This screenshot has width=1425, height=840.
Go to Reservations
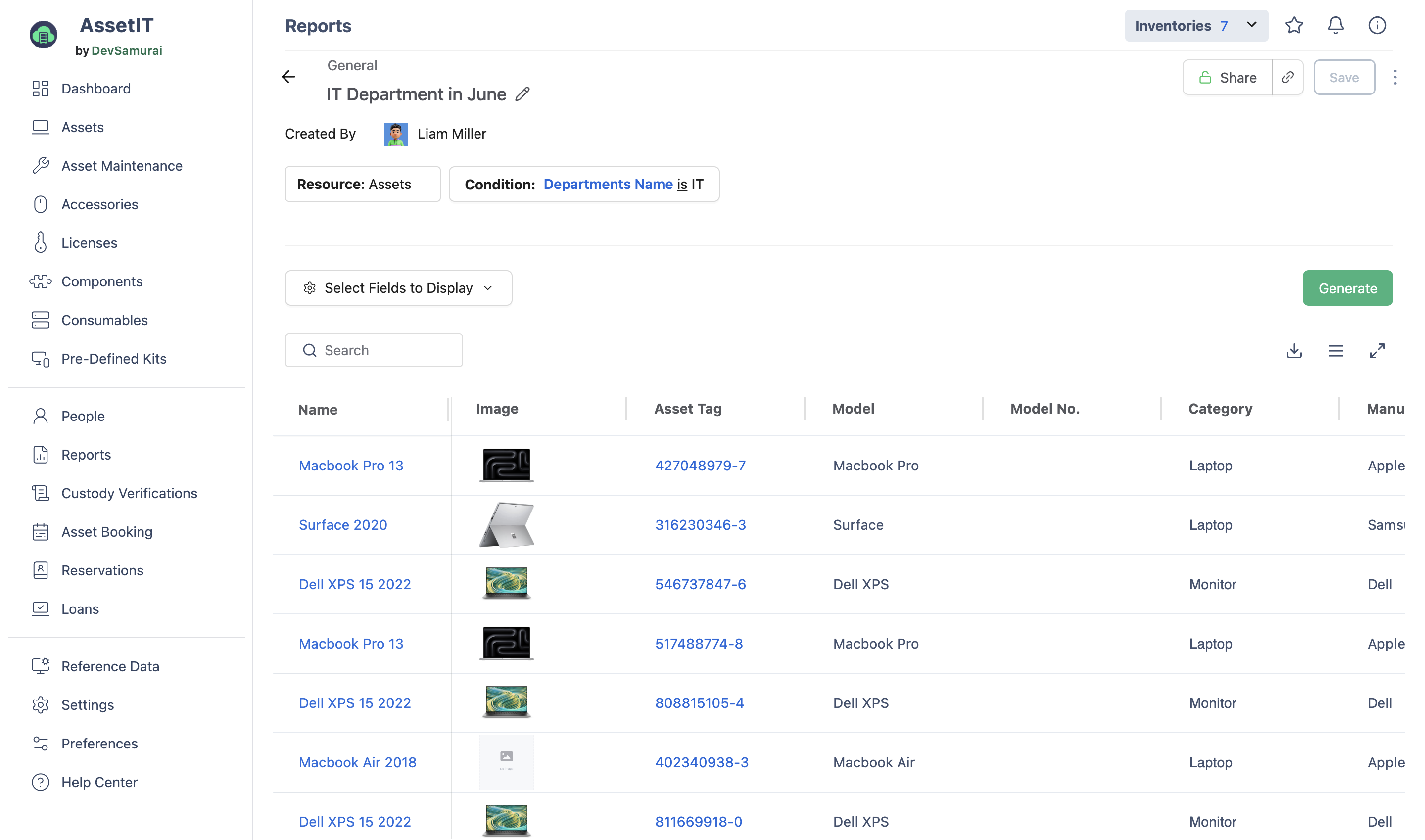tap(102, 570)
